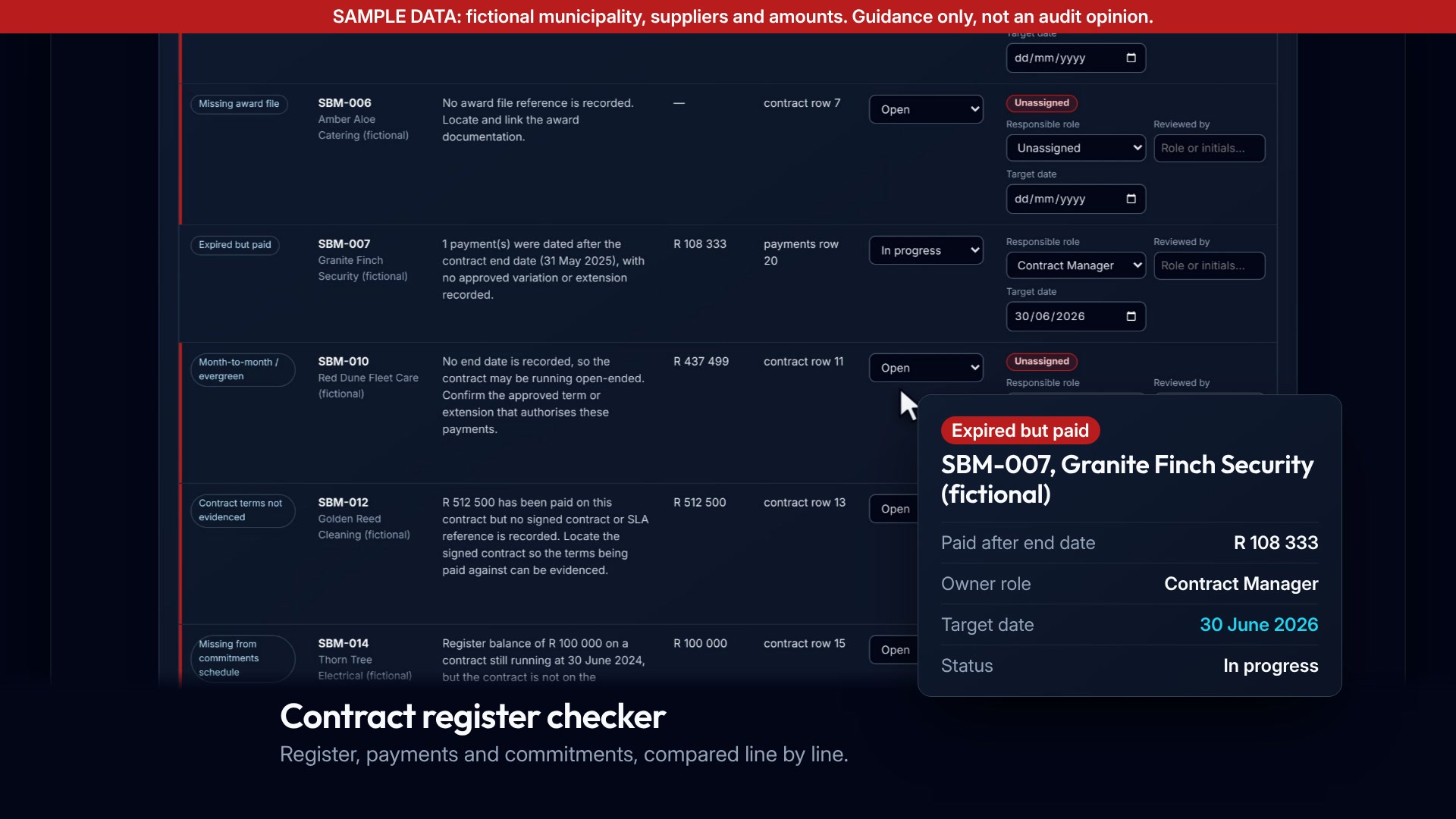Click contract ID SBM-012
Viewport: 1456px width, 819px height.
(343, 503)
